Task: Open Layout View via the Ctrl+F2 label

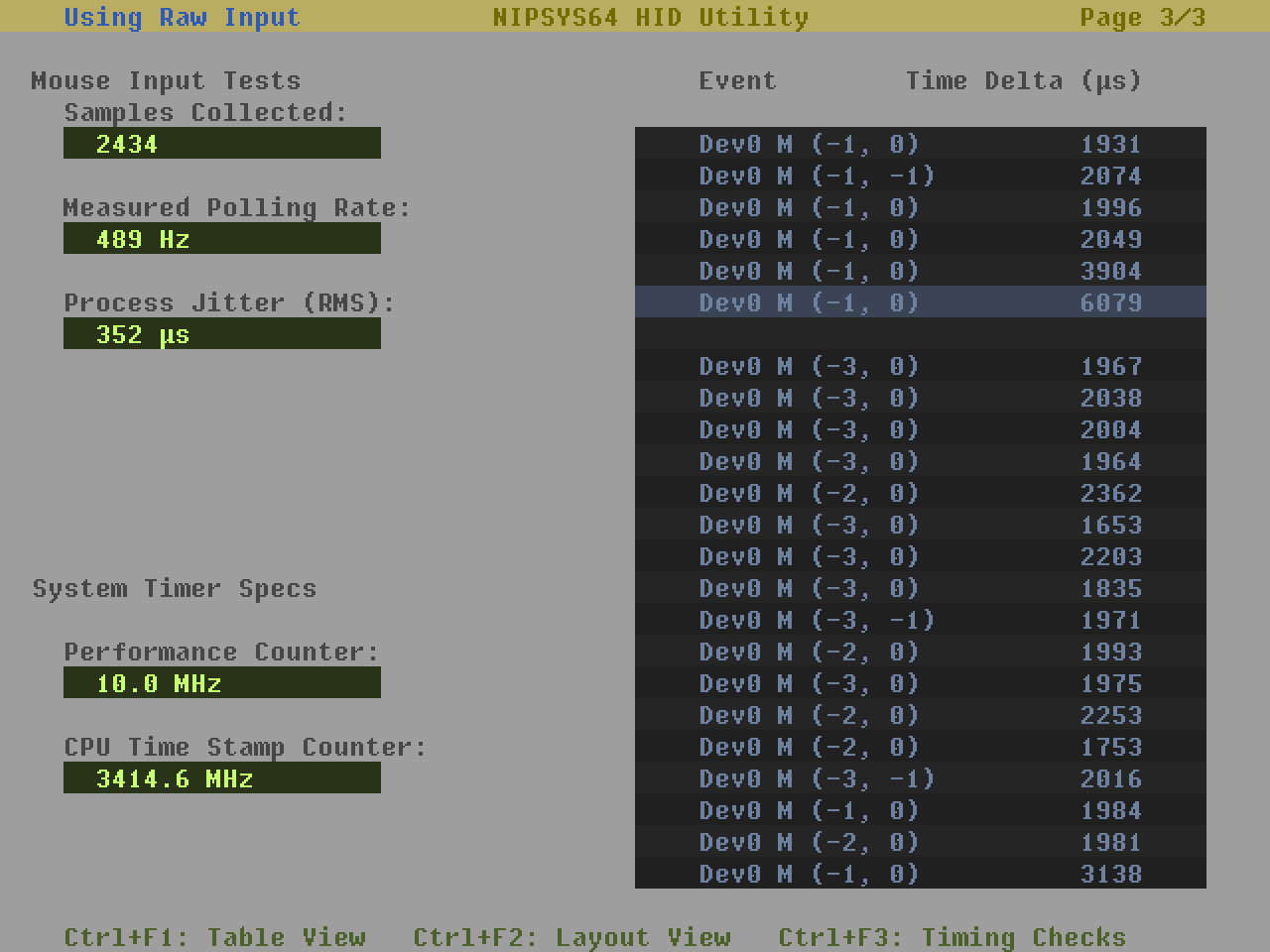Action: click(571, 937)
